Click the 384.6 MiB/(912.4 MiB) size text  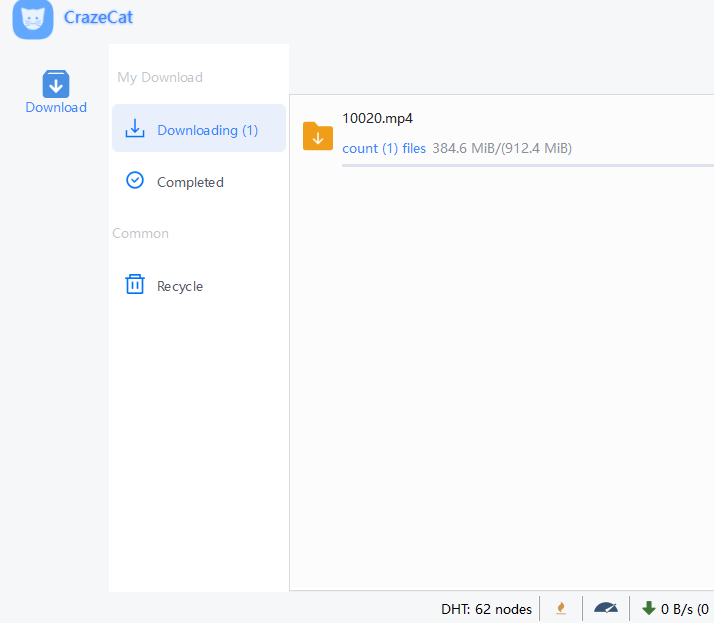click(x=502, y=148)
